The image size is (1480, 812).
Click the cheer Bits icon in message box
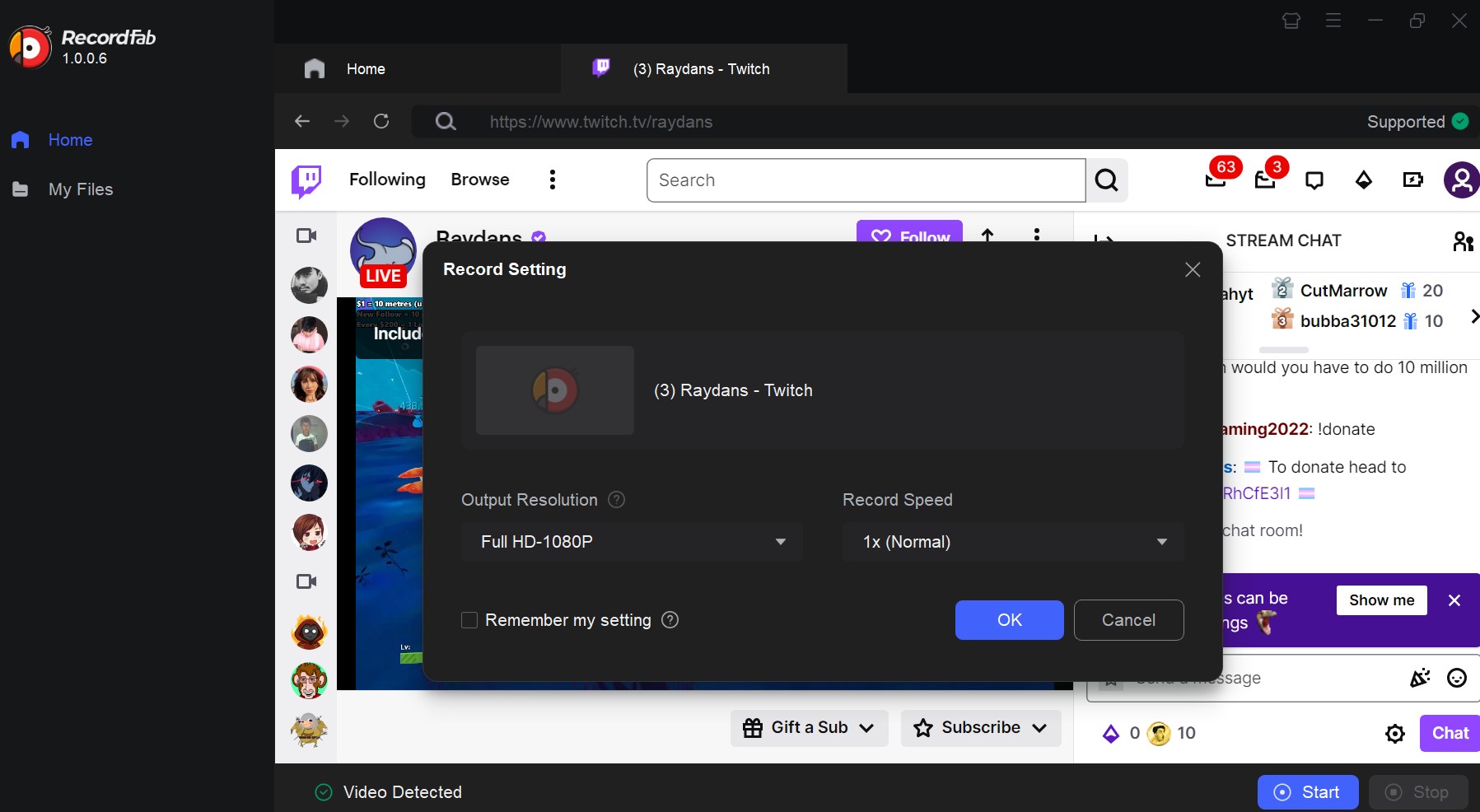[x=1420, y=678]
